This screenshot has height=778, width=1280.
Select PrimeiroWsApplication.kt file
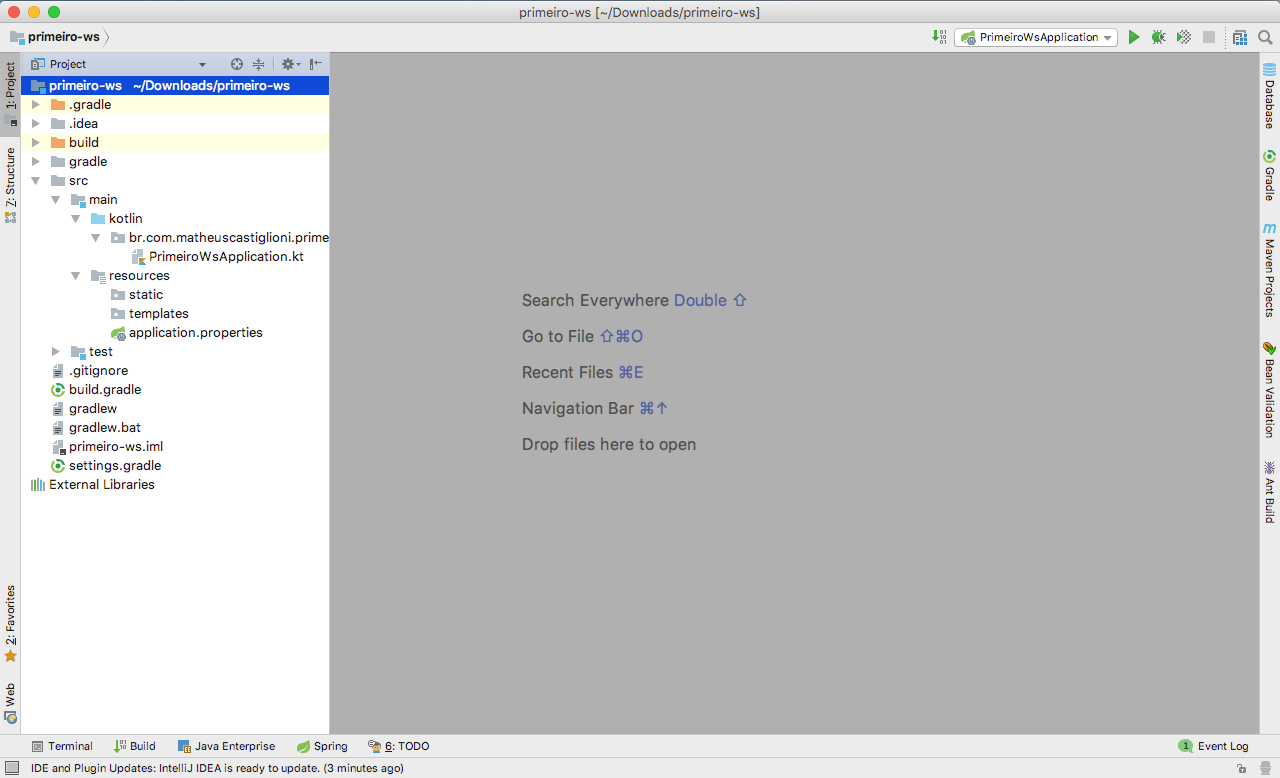217,256
